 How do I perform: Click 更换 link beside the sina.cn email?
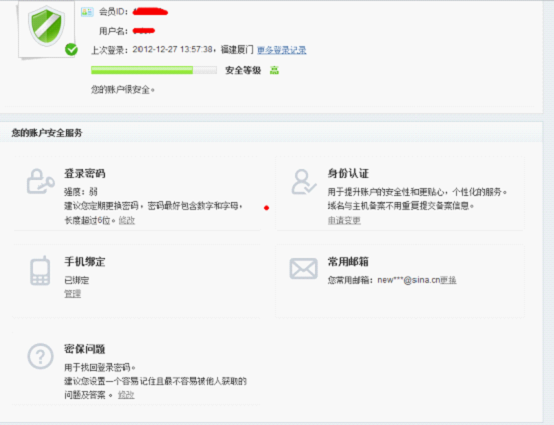448,280
